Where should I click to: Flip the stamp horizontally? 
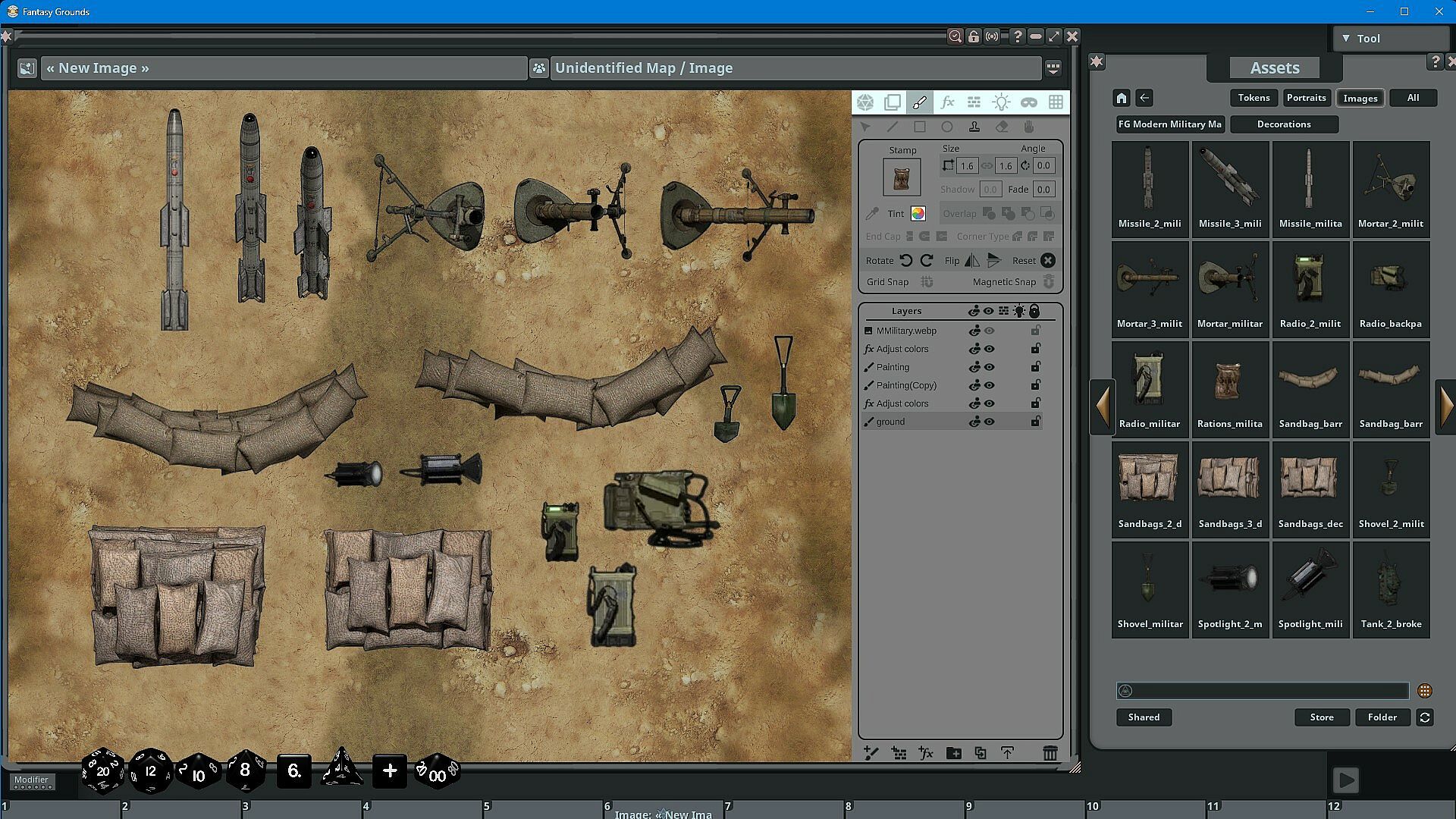(x=971, y=260)
